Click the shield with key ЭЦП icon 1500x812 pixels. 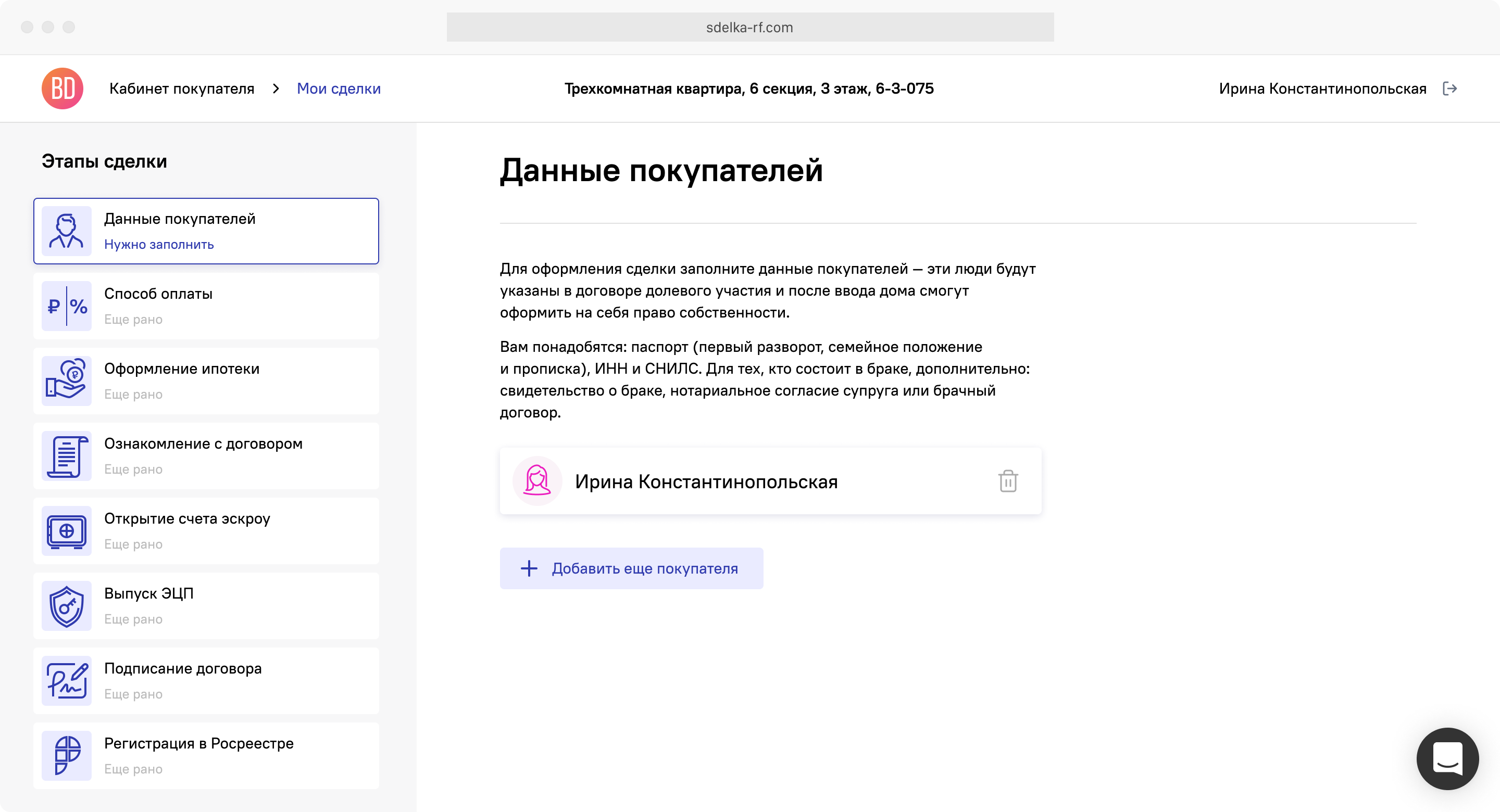66,606
